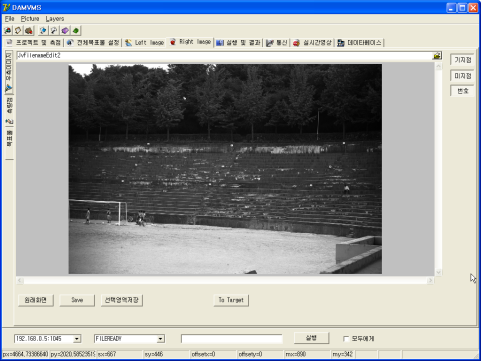Click the Save button
The image size is (481, 361).
[x=77, y=300]
